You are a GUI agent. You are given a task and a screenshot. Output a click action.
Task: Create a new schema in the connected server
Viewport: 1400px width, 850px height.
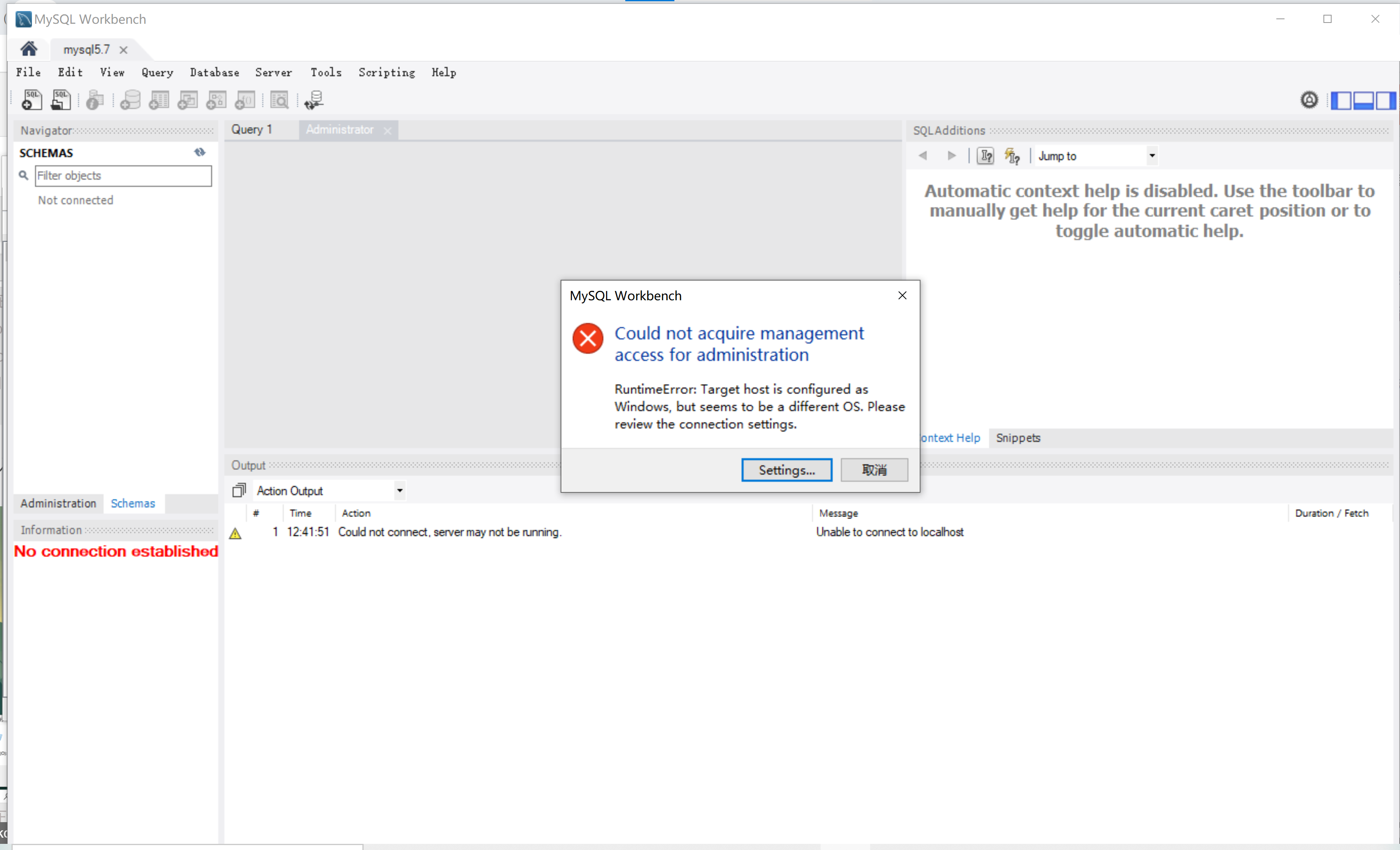(131, 100)
